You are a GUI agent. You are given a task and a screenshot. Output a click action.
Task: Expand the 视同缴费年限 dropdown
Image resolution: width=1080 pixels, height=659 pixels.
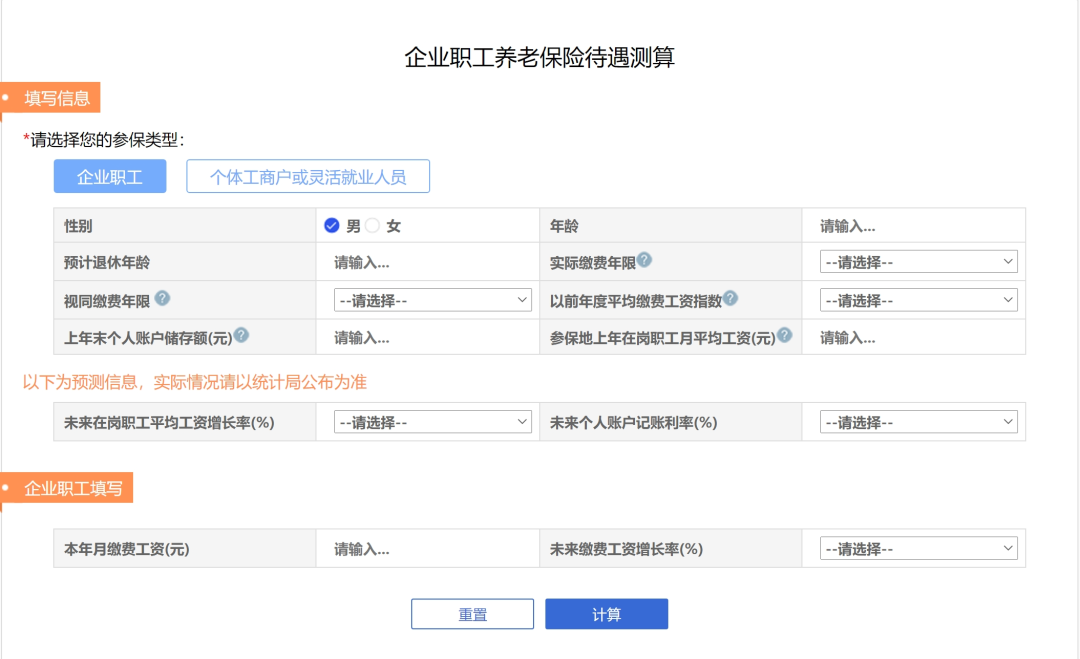pyautogui.click(x=432, y=300)
